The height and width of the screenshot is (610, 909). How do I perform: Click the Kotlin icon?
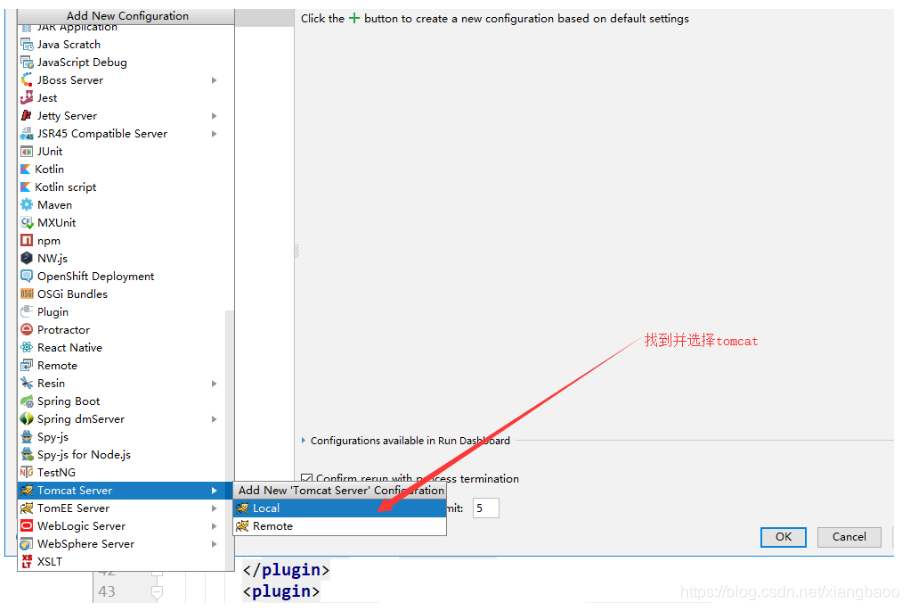[x=26, y=169]
